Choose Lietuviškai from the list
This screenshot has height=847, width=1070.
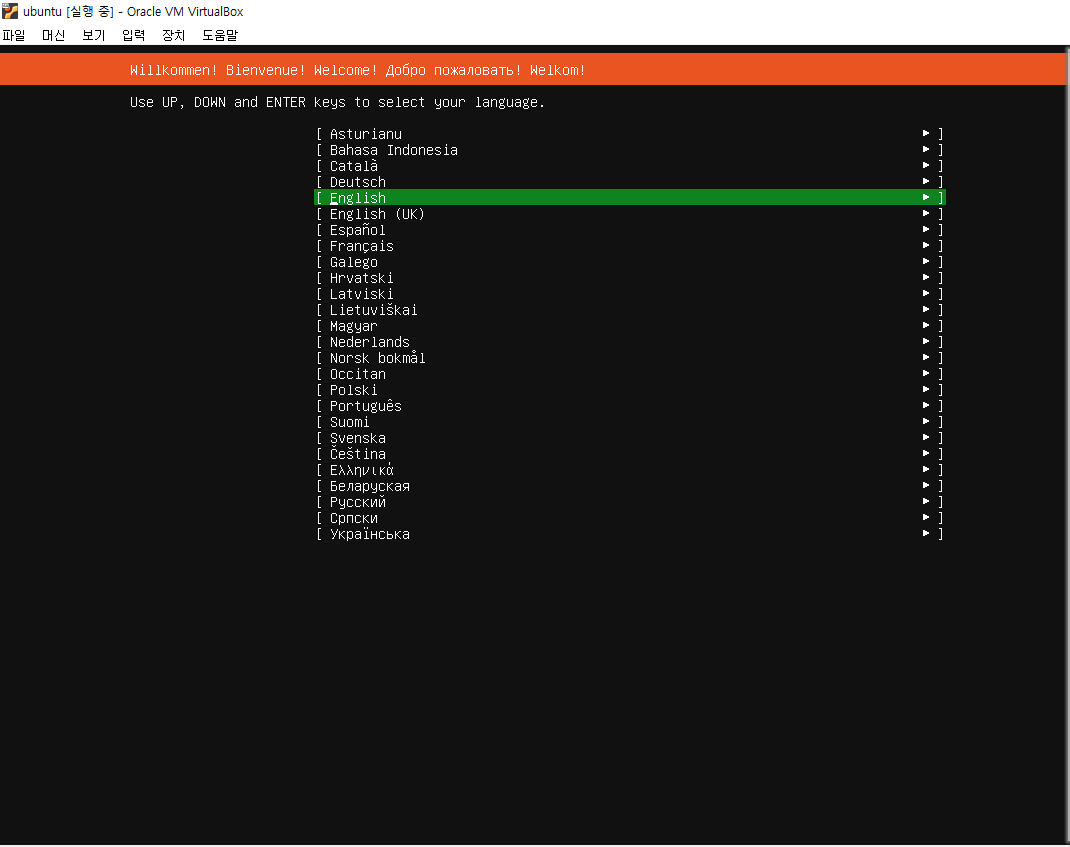pyautogui.click(x=630, y=310)
